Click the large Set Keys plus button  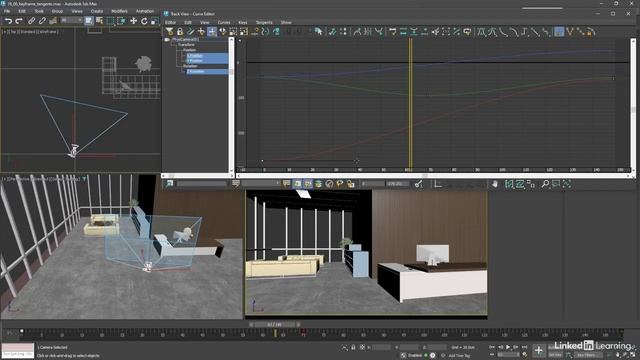tap(539, 350)
